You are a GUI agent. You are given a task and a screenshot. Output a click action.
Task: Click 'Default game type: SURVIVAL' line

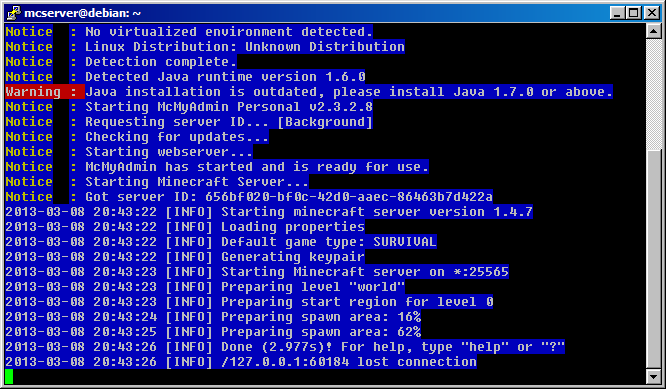coord(221,242)
